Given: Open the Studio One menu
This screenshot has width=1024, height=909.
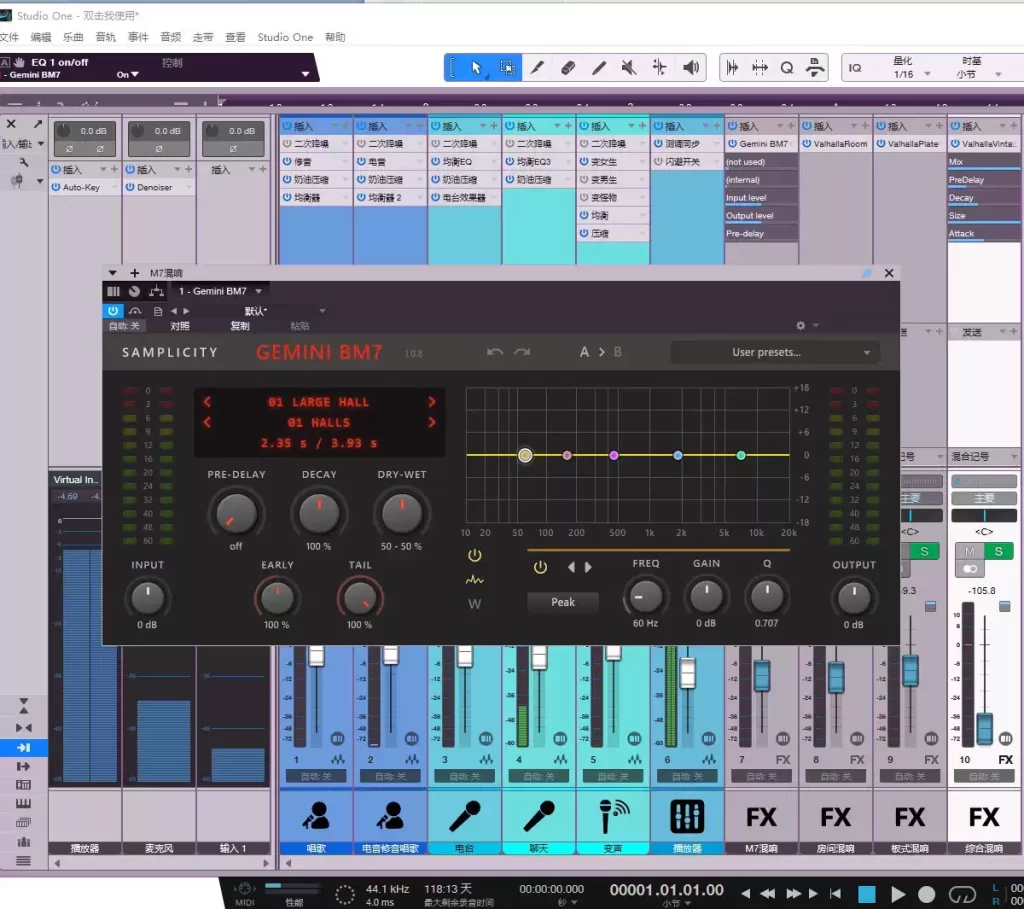Looking at the screenshot, I should coord(285,37).
